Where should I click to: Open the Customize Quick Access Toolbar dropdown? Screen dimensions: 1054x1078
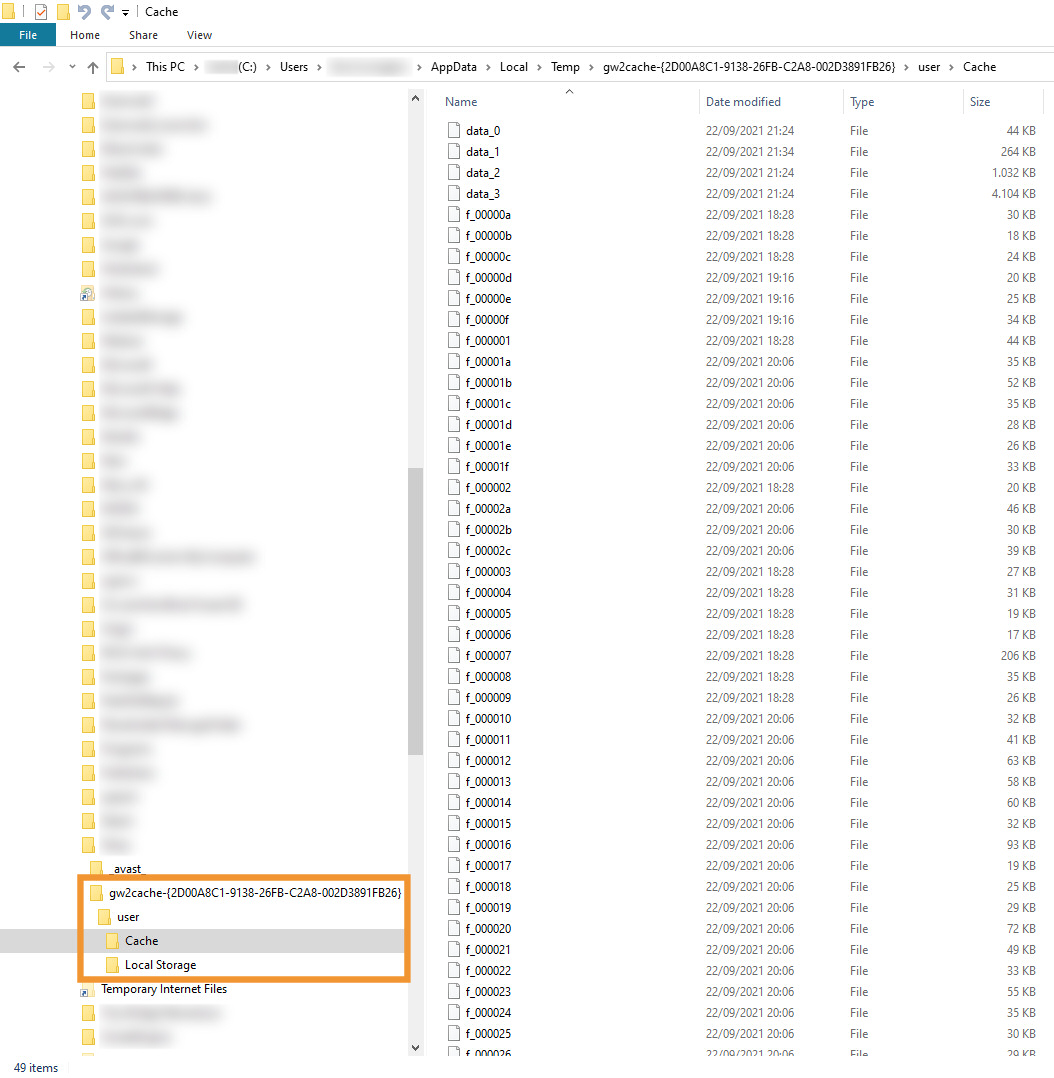tap(125, 13)
